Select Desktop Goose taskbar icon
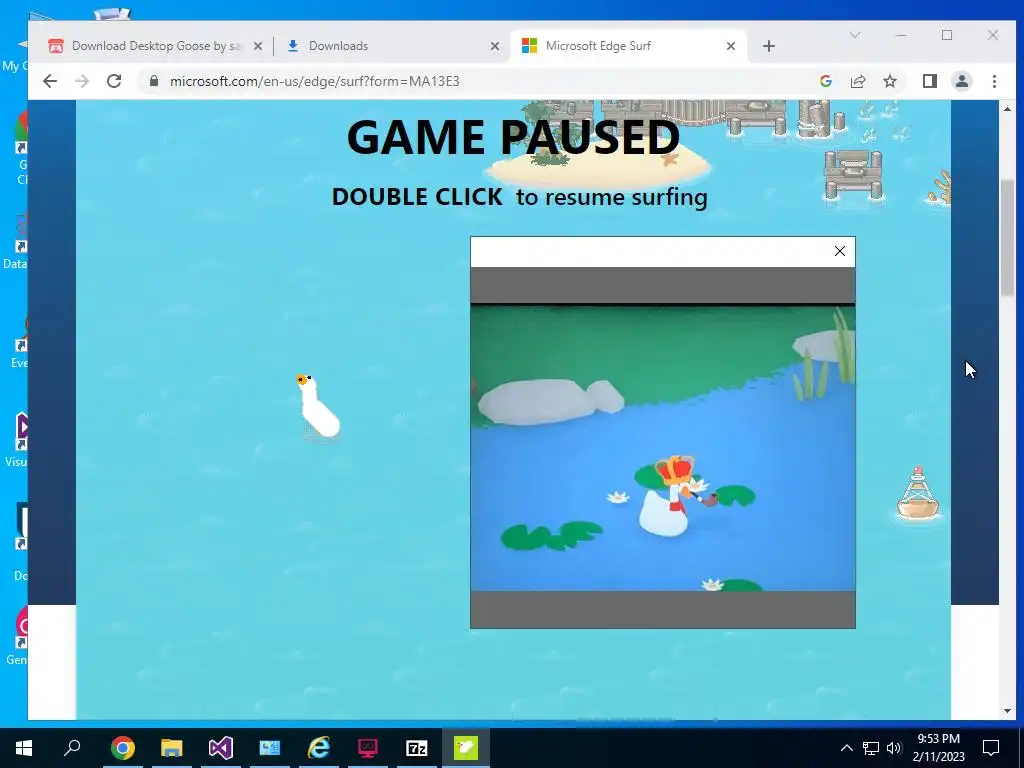The height and width of the screenshot is (768, 1024). [x=466, y=748]
